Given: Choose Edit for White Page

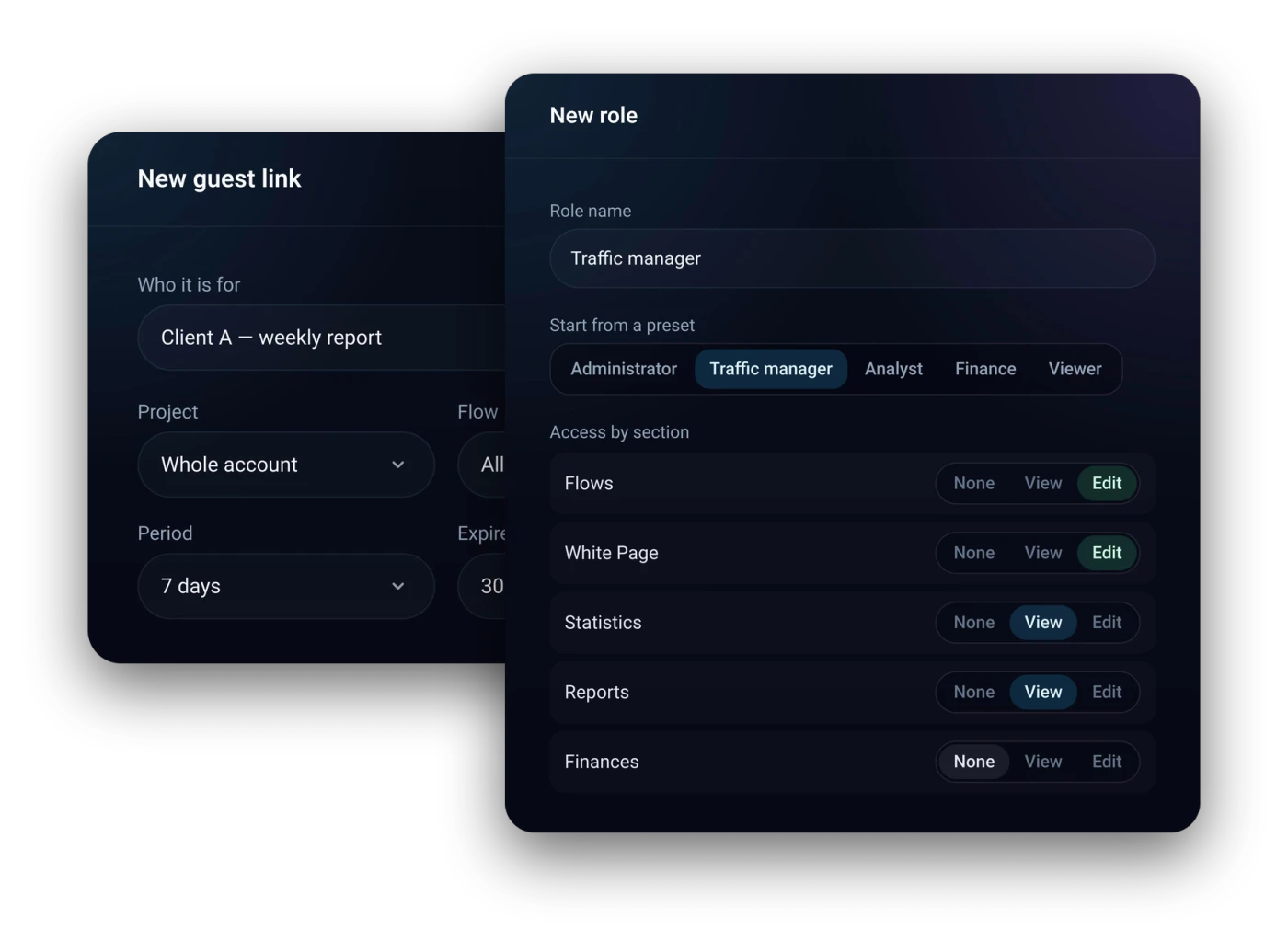Looking at the screenshot, I should tap(1107, 553).
